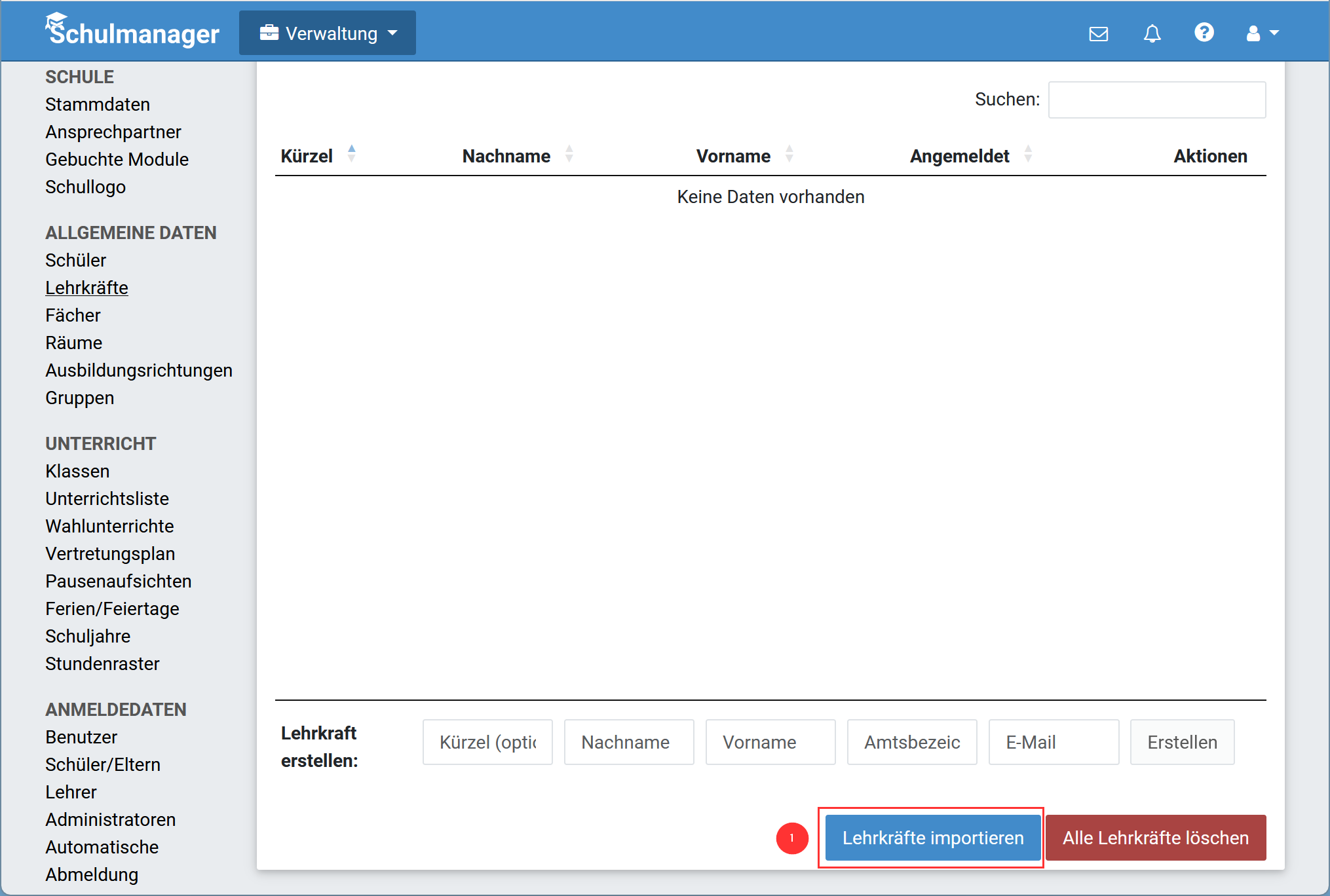Viewport: 1330px width, 896px height.
Task: Open Fächer in the sidebar
Action: [x=73, y=315]
